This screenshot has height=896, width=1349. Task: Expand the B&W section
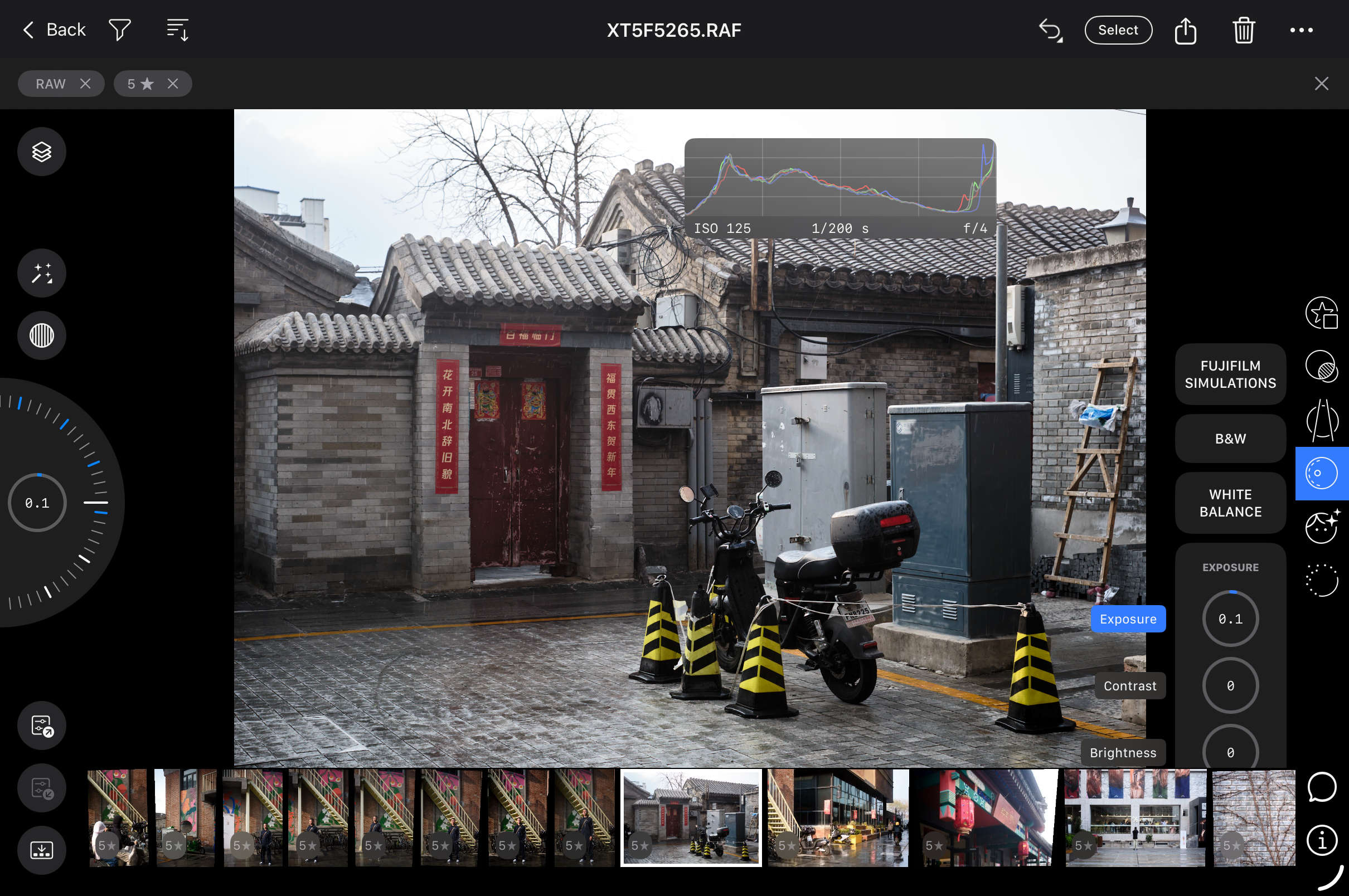pyautogui.click(x=1230, y=439)
